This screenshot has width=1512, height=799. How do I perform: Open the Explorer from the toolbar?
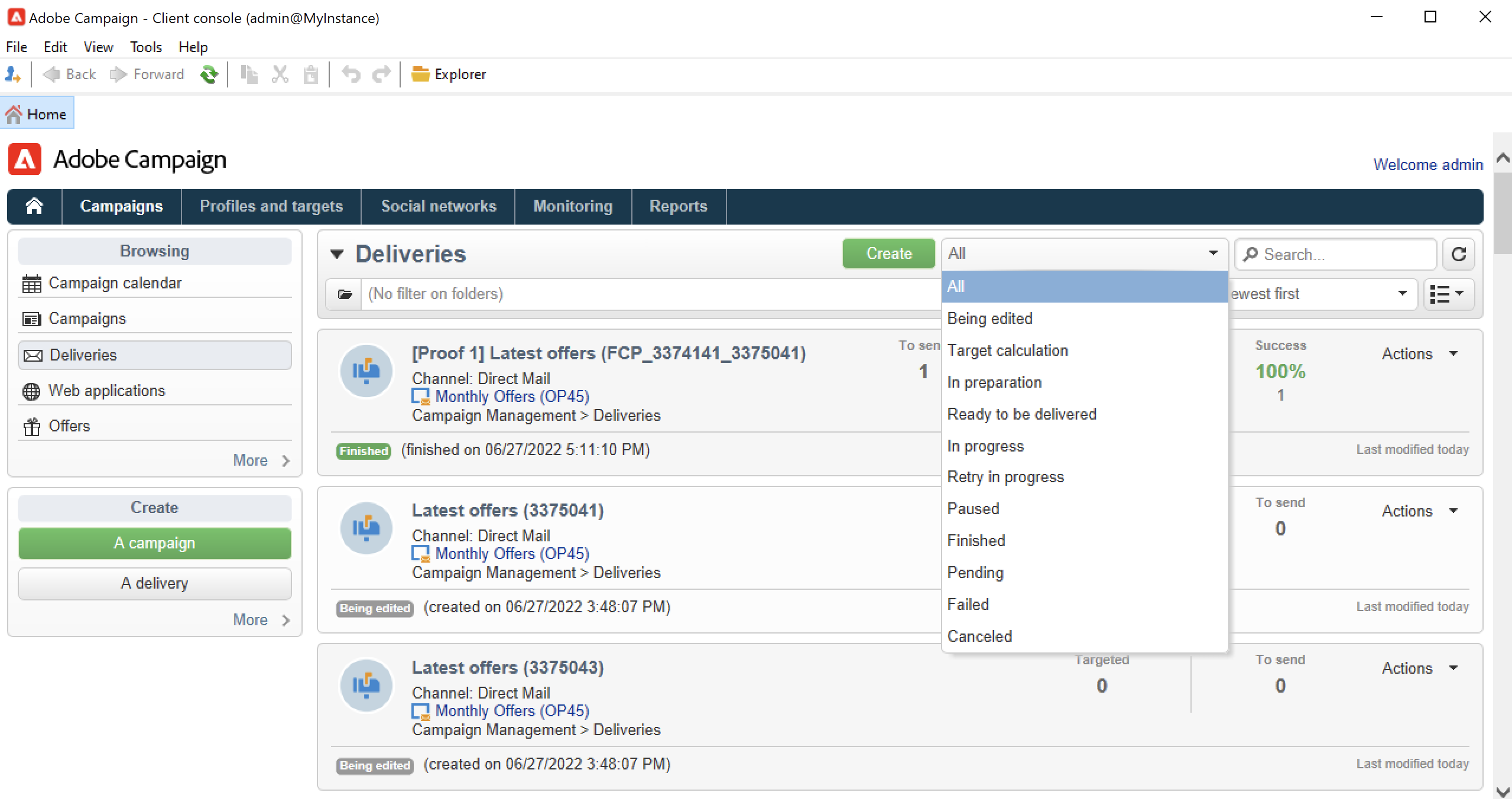click(449, 74)
